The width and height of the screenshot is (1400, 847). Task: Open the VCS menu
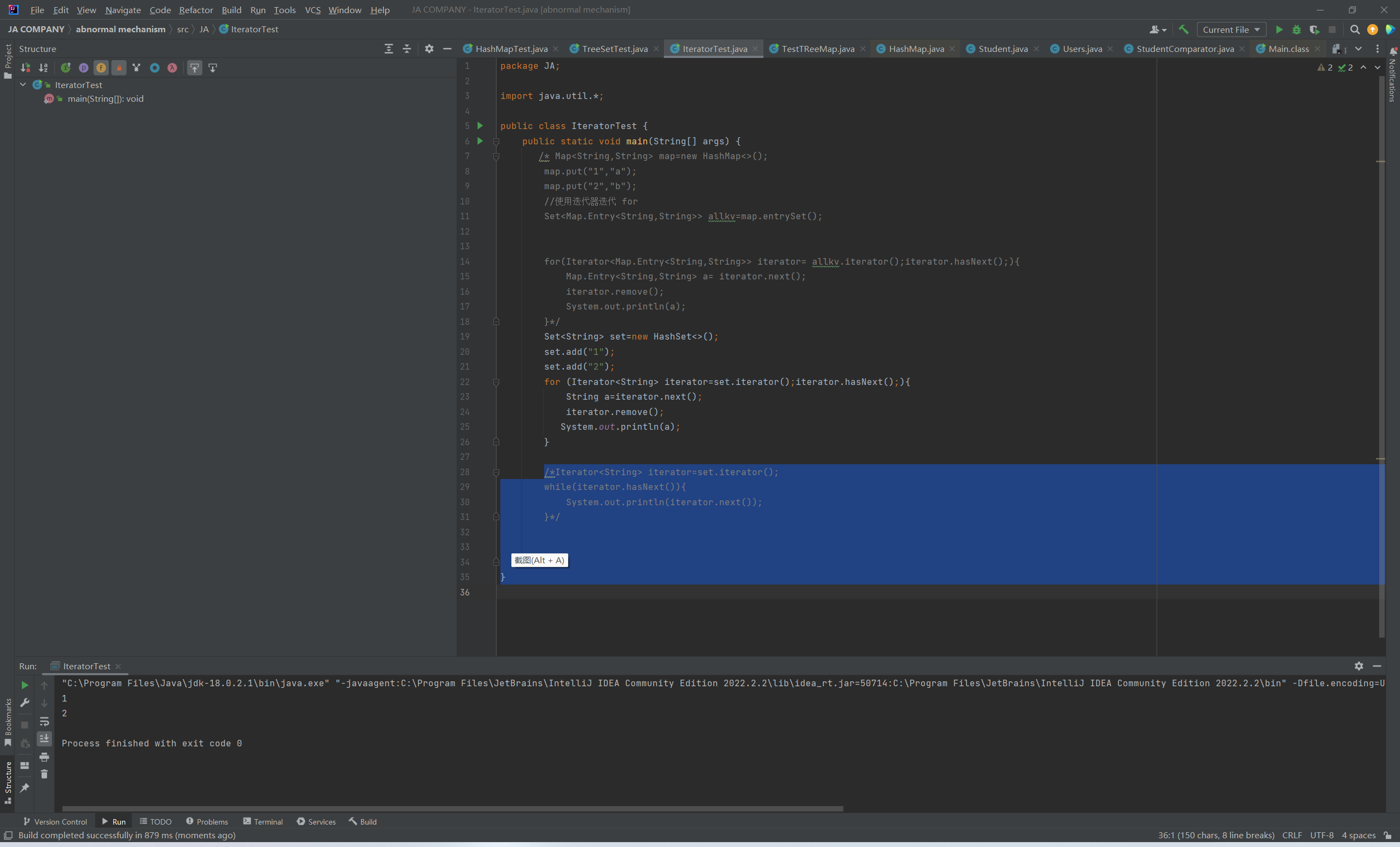coord(312,10)
